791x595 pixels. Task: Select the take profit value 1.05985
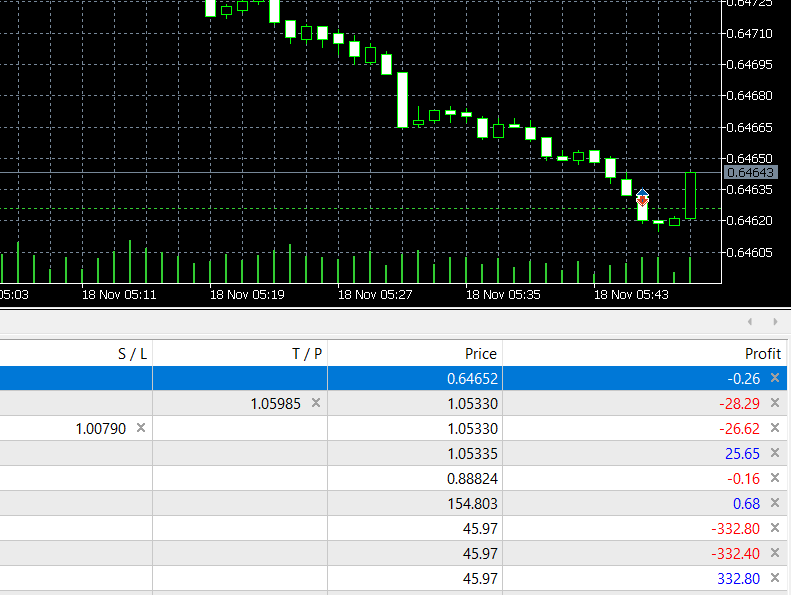(x=275, y=404)
